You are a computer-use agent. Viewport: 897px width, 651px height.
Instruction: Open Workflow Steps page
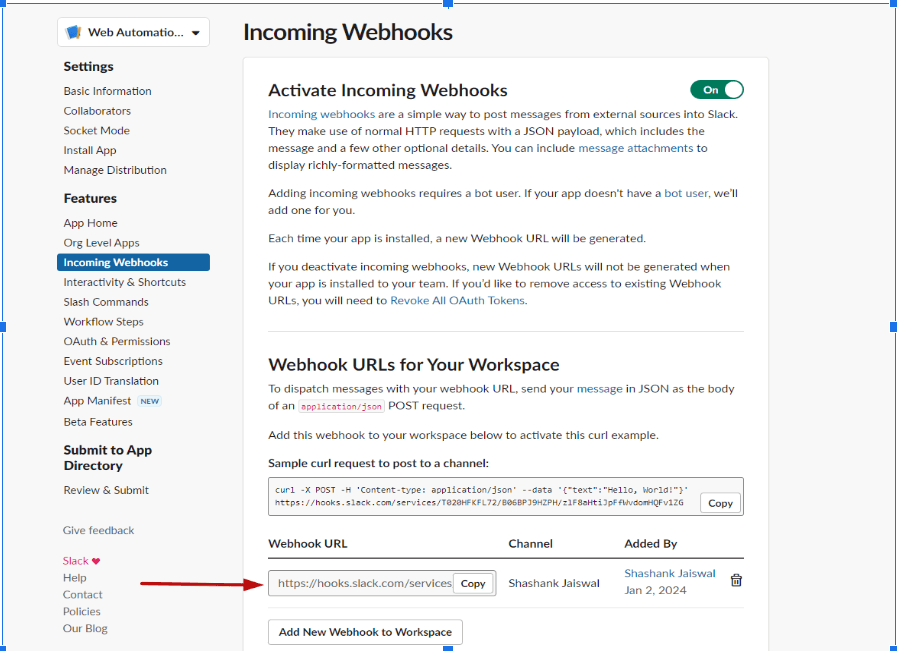point(104,321)
